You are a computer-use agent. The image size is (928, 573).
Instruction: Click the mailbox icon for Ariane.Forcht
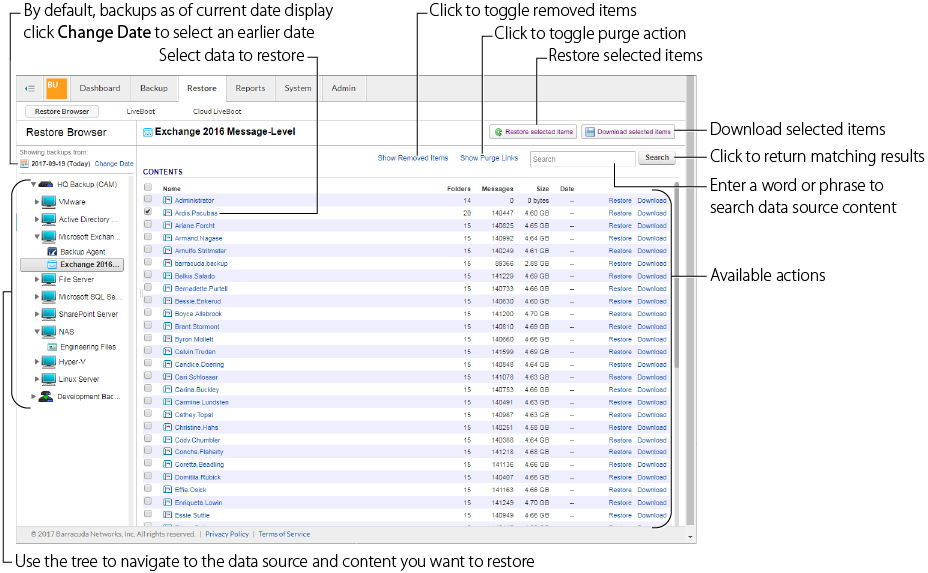(167, 226)
